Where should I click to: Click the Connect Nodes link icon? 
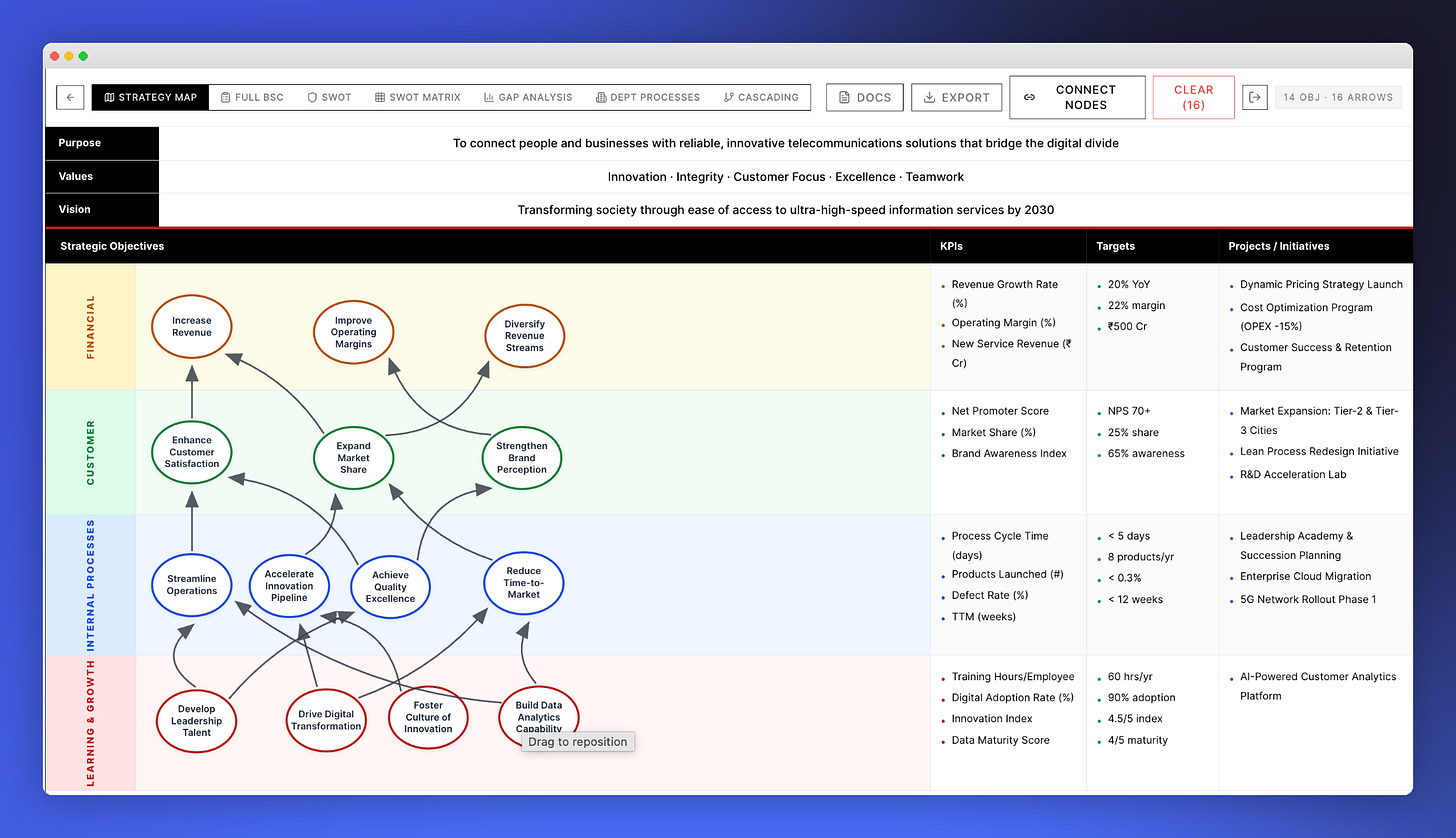tap(1031, 97)
